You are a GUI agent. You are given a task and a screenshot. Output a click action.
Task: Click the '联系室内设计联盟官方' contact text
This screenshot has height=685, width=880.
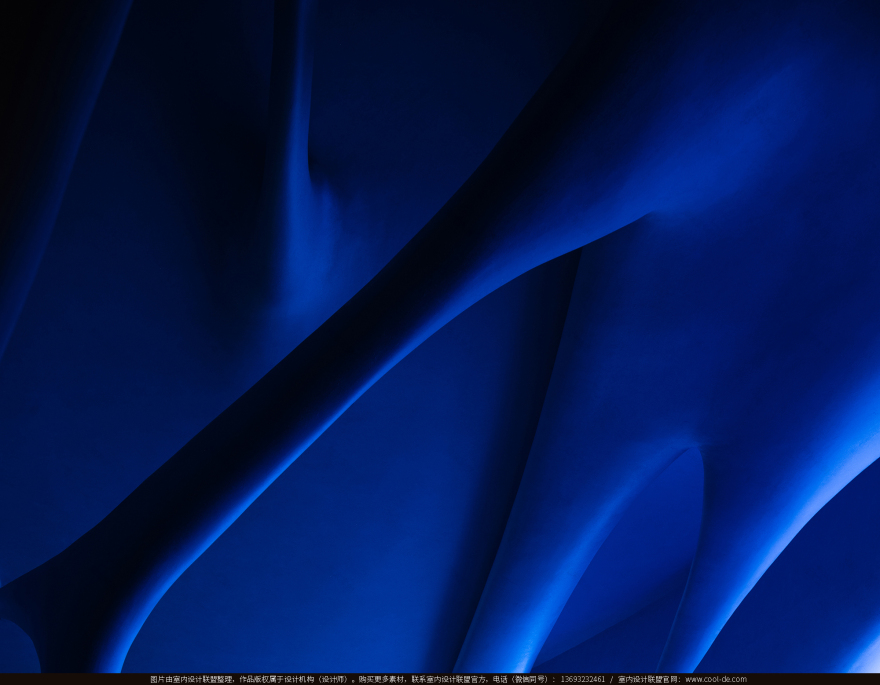[x=448, y=679]
